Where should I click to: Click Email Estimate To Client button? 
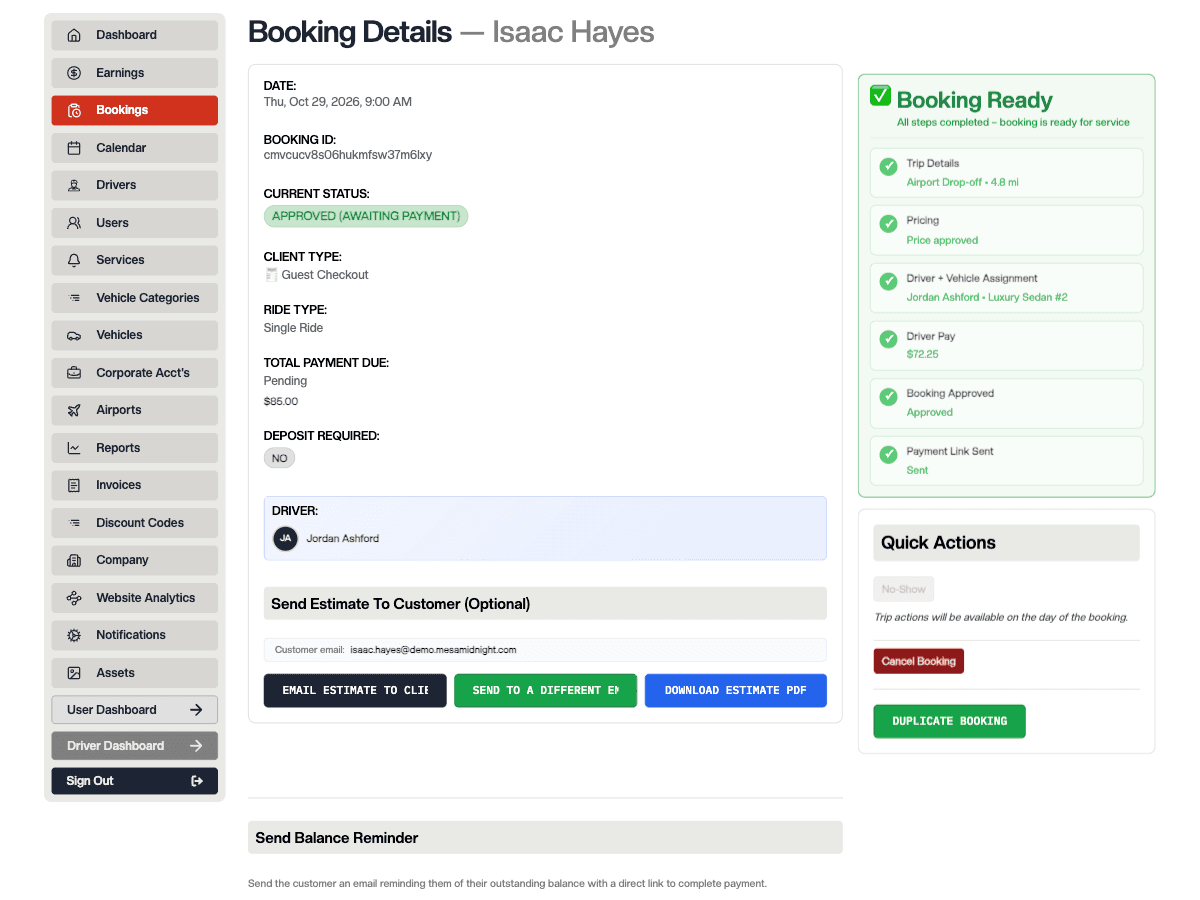tap(355, 690)
